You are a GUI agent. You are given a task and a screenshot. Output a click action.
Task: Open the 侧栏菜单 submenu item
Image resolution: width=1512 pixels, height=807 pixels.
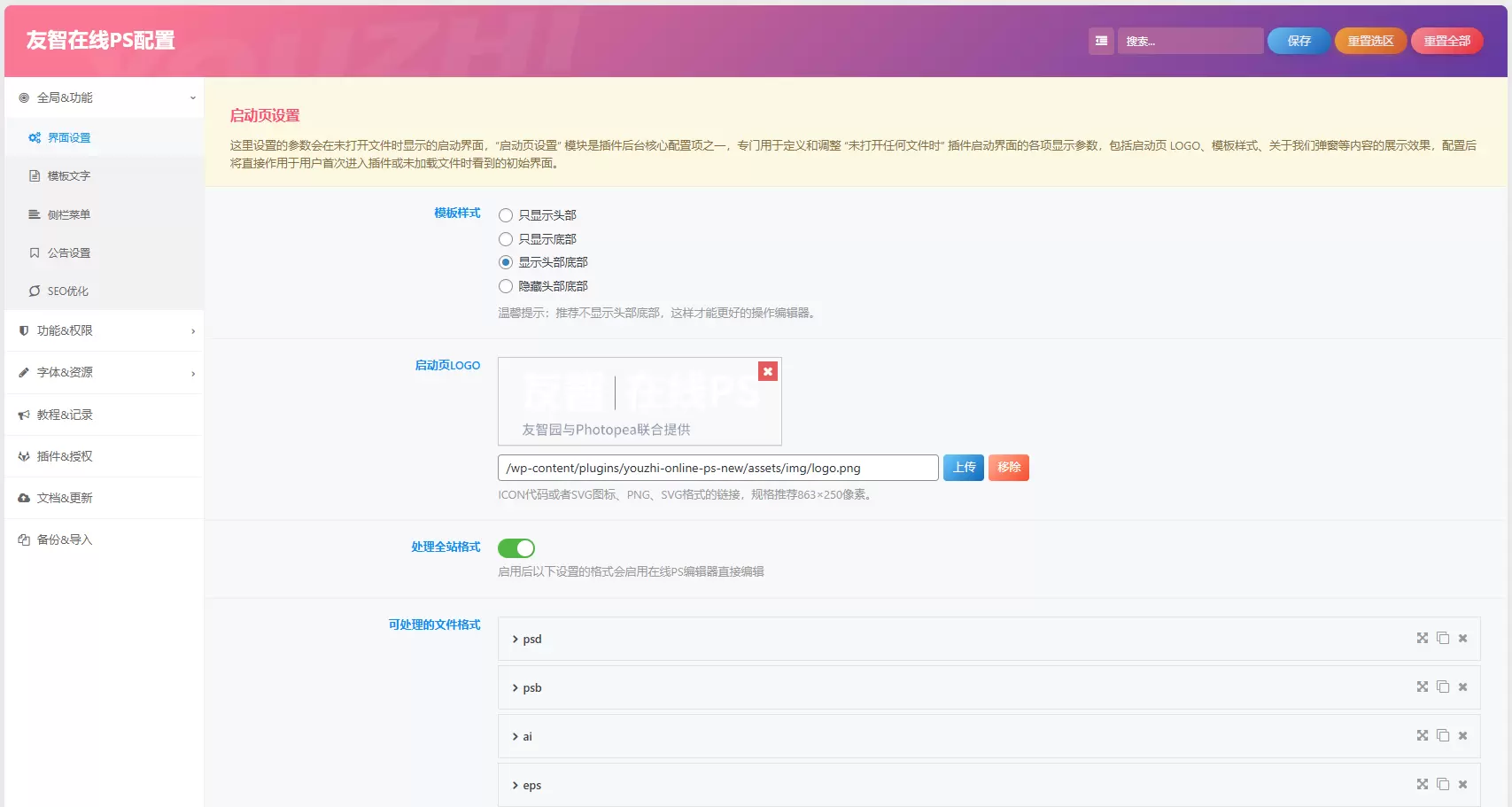pos(105,214)
